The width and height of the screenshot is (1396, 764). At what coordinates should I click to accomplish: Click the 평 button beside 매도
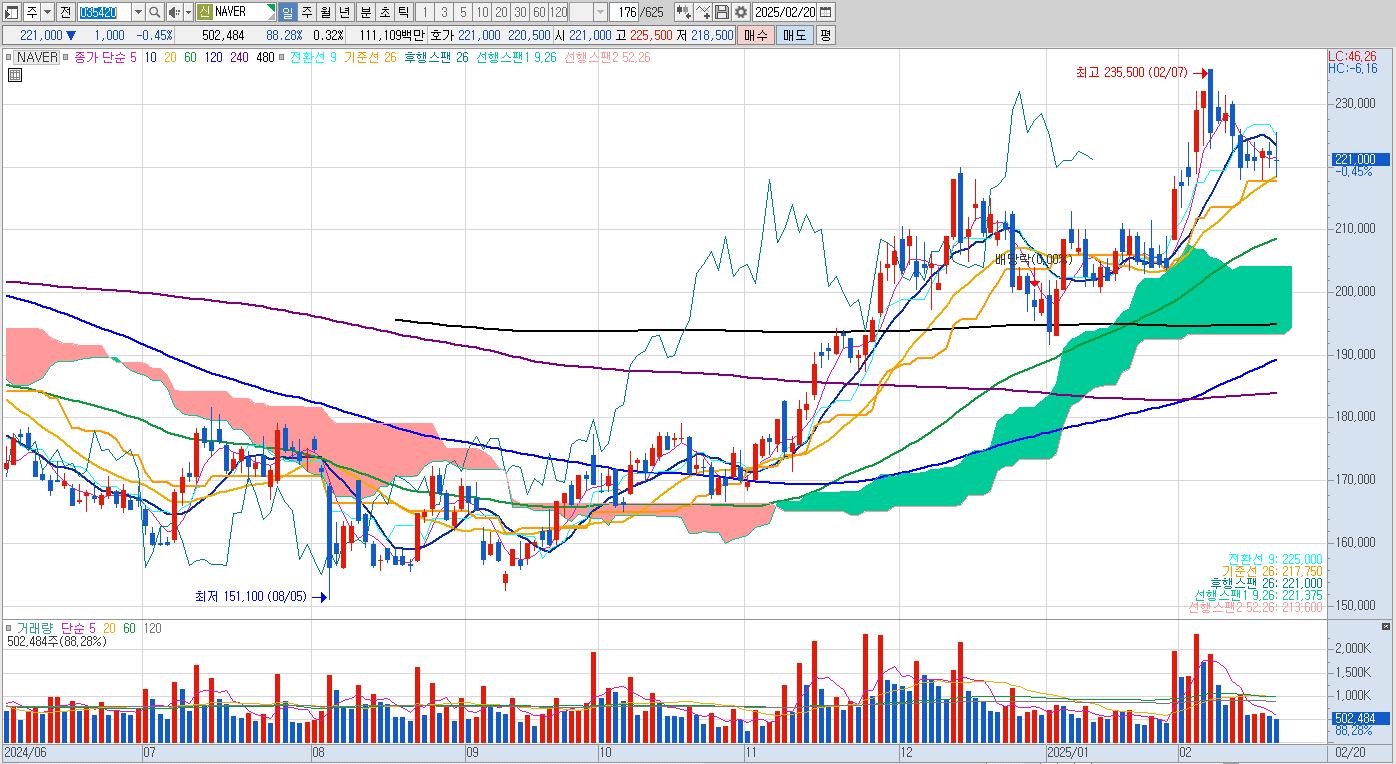pos(825,34)
